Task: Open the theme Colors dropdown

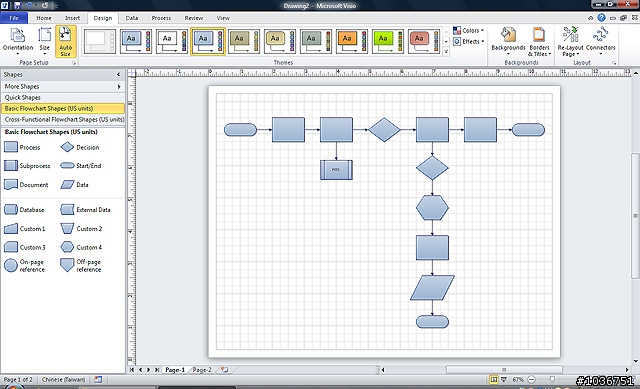Action: (x=469, y=31)
